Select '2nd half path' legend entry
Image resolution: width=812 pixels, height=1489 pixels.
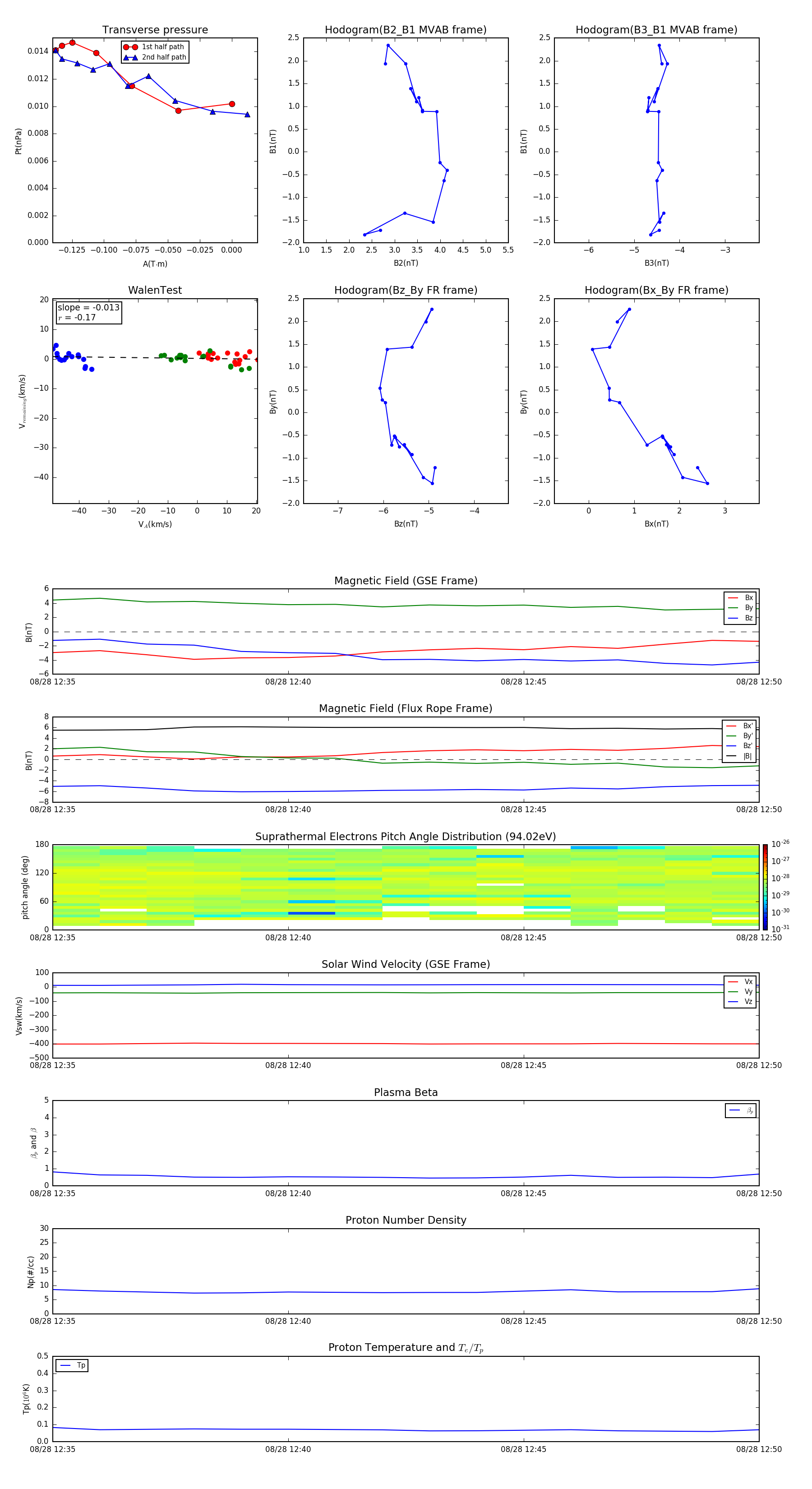(155, 57)
